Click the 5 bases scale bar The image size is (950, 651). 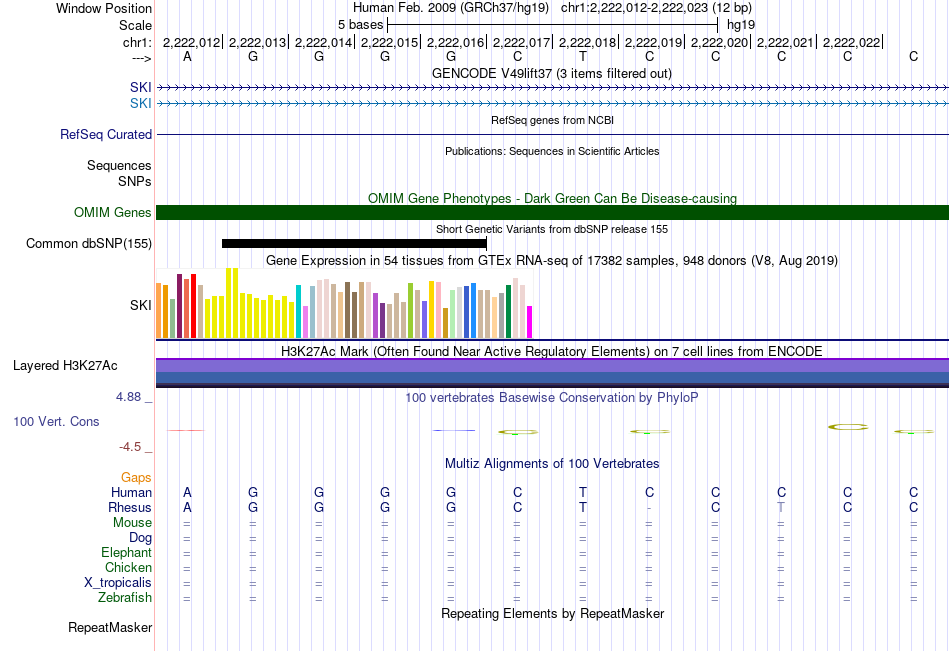point(553,25)
